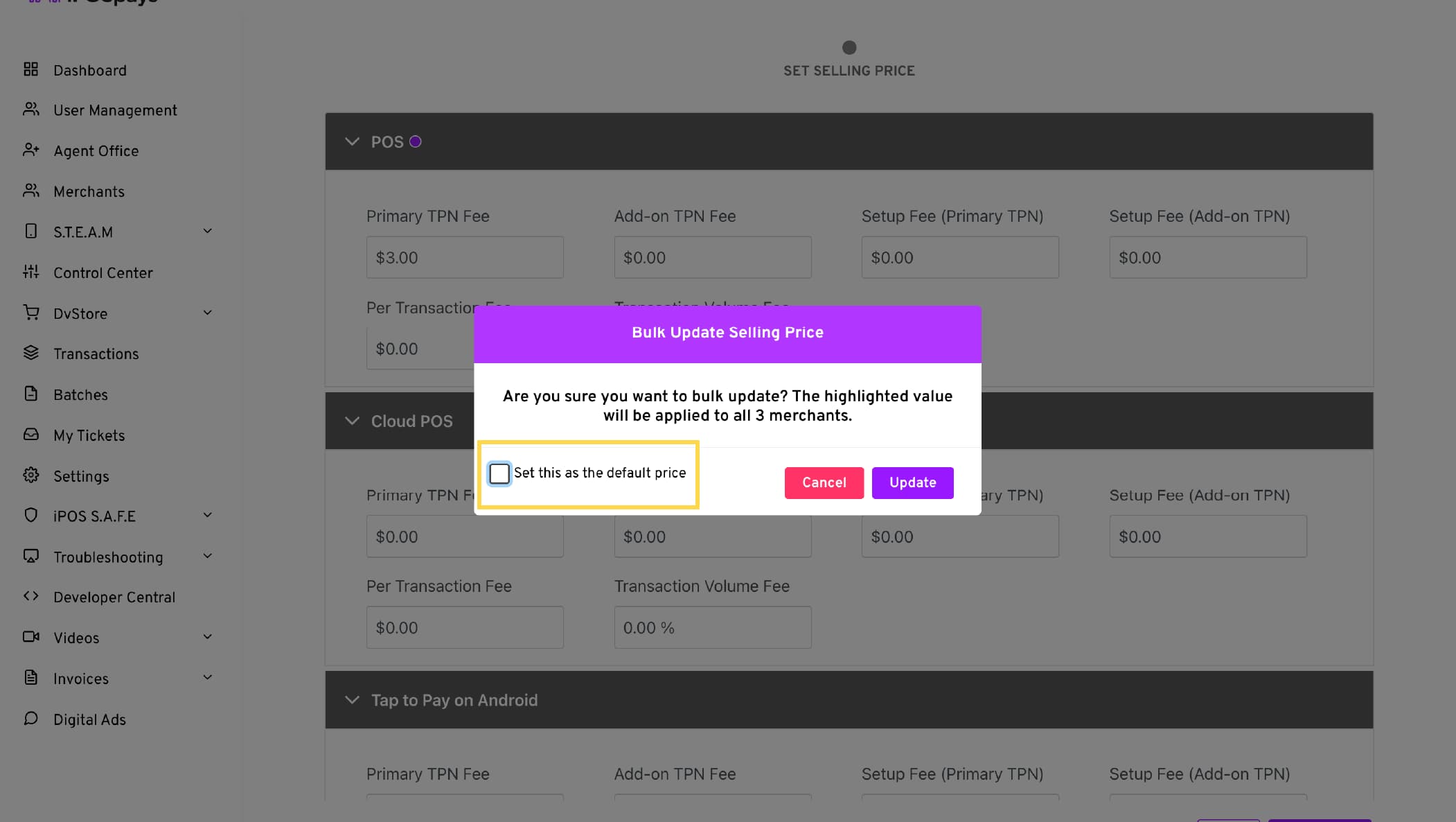Screen dimensions: 1456x822
Task: Click the Control Center sliders icon
Action: point(30,272)
